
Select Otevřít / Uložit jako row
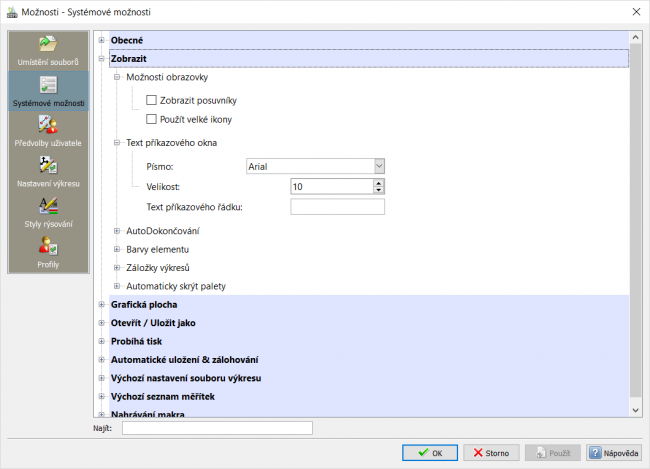pyautogui.click(x=369, y=323)
